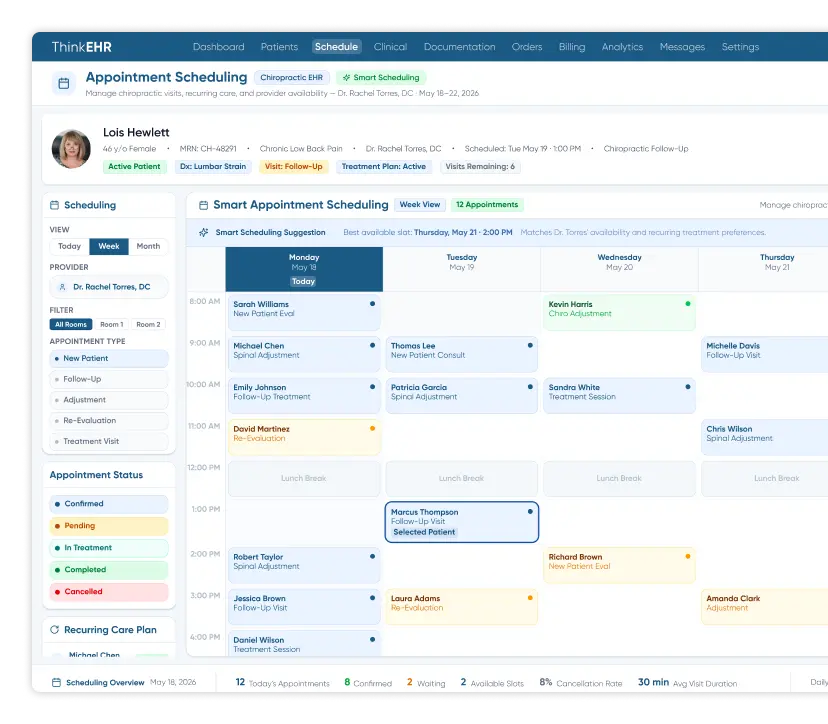828x724 pixels.
Task: Open Sarah Williams New Patient Eval appointment
Action: point(304,313)
